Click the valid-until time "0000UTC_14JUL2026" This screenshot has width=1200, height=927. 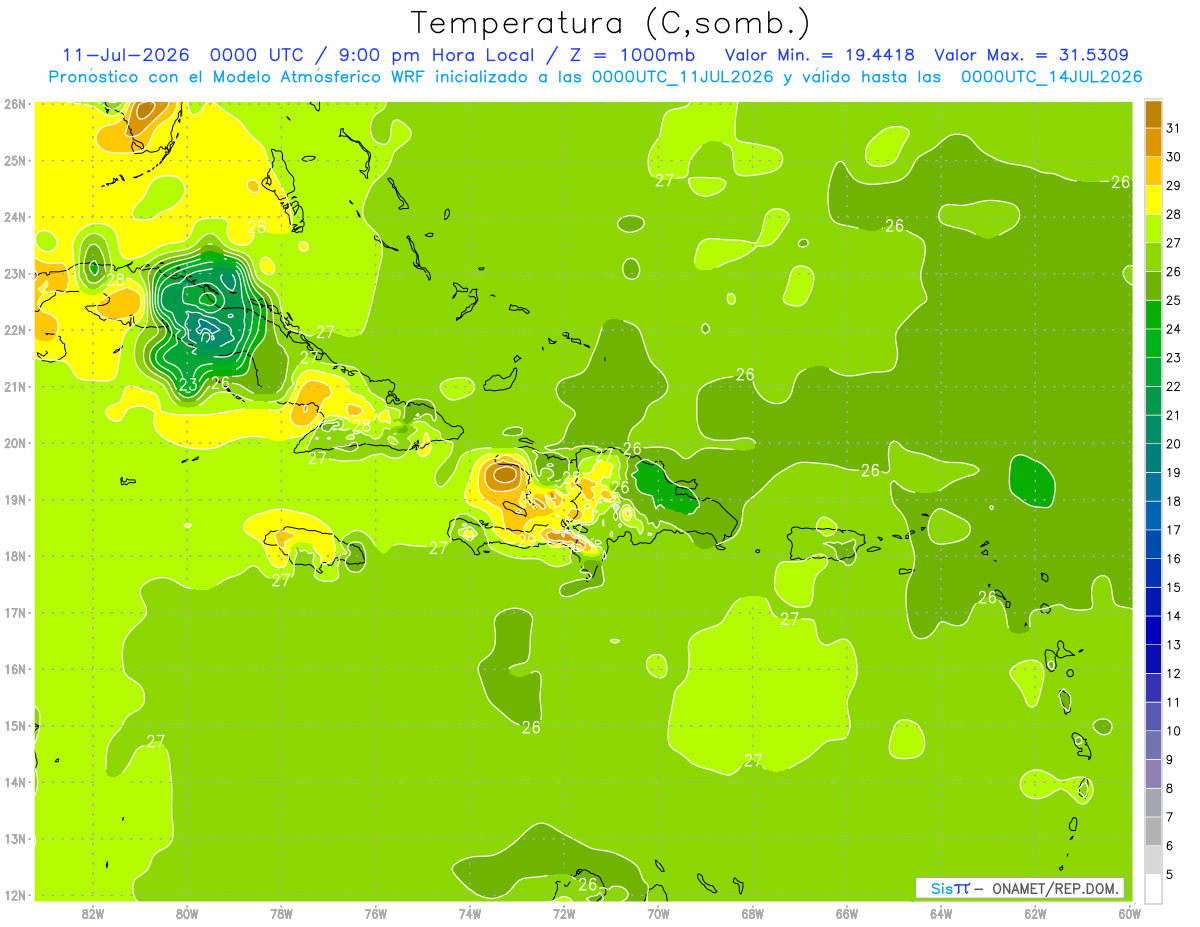click(1052, 77)
